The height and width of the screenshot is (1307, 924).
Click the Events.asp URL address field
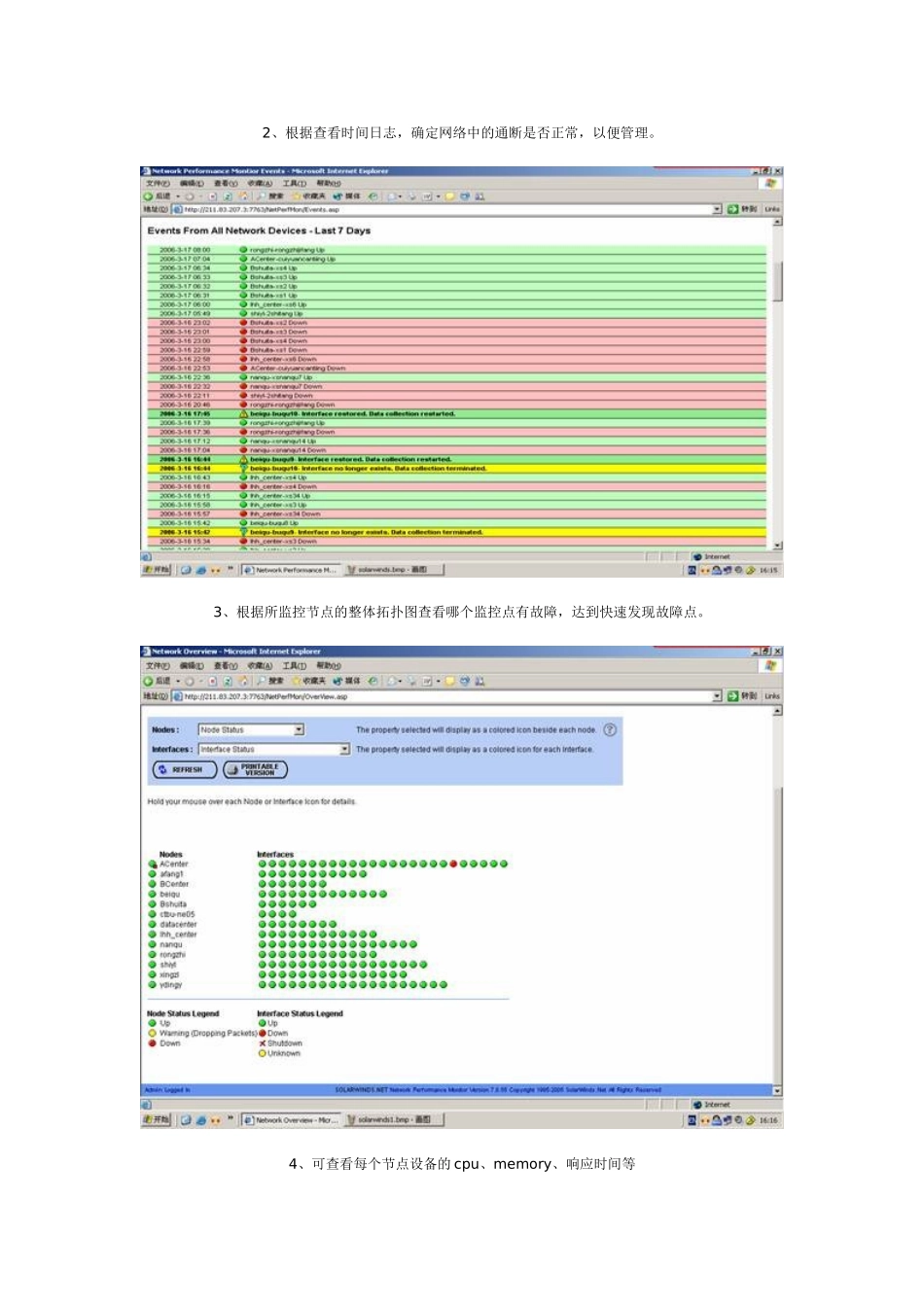[x=447, y=209]
